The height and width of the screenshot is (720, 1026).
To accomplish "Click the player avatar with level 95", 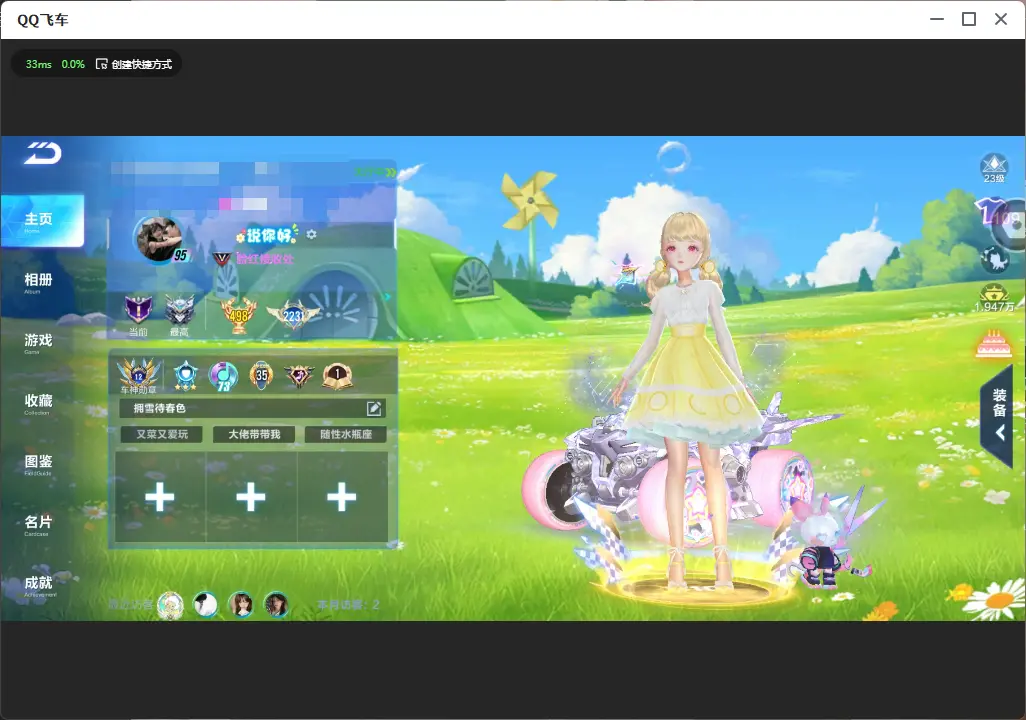I will [x=159, y=240].
